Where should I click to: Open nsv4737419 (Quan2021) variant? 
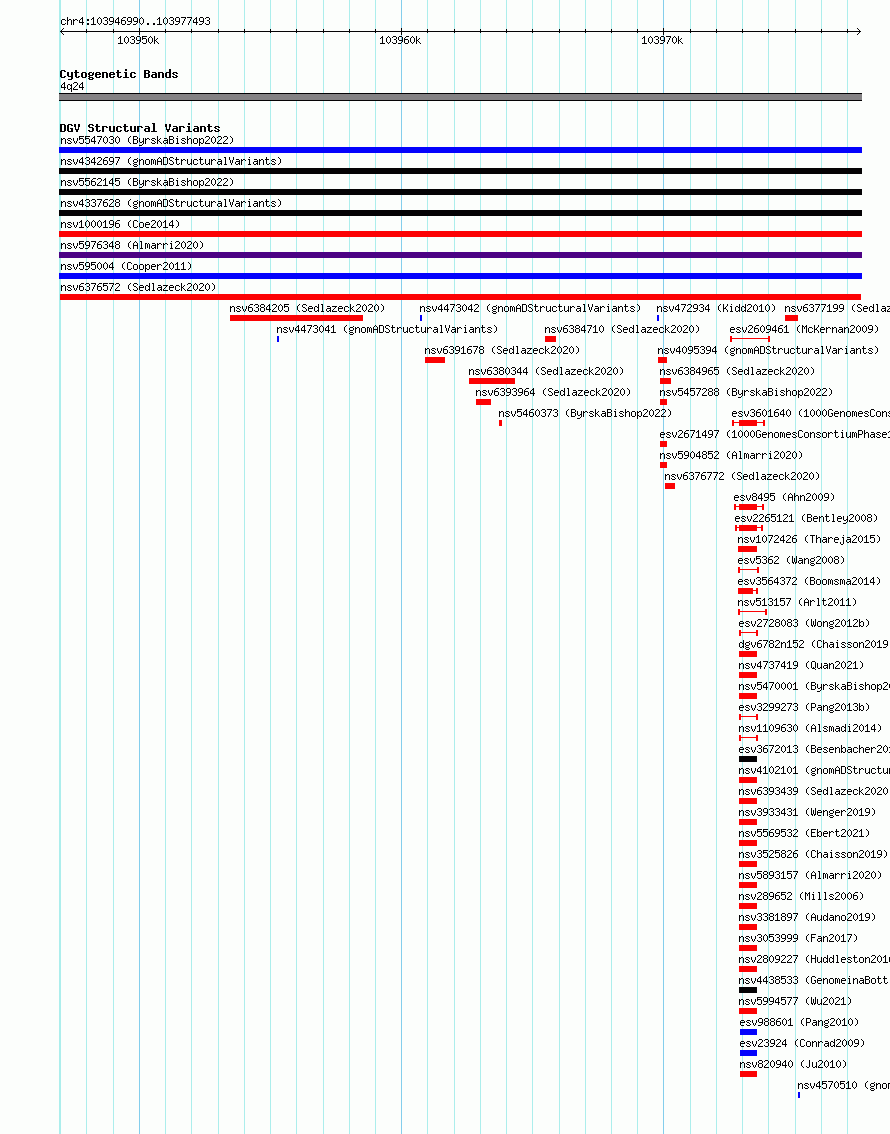[x=801, y=665]
